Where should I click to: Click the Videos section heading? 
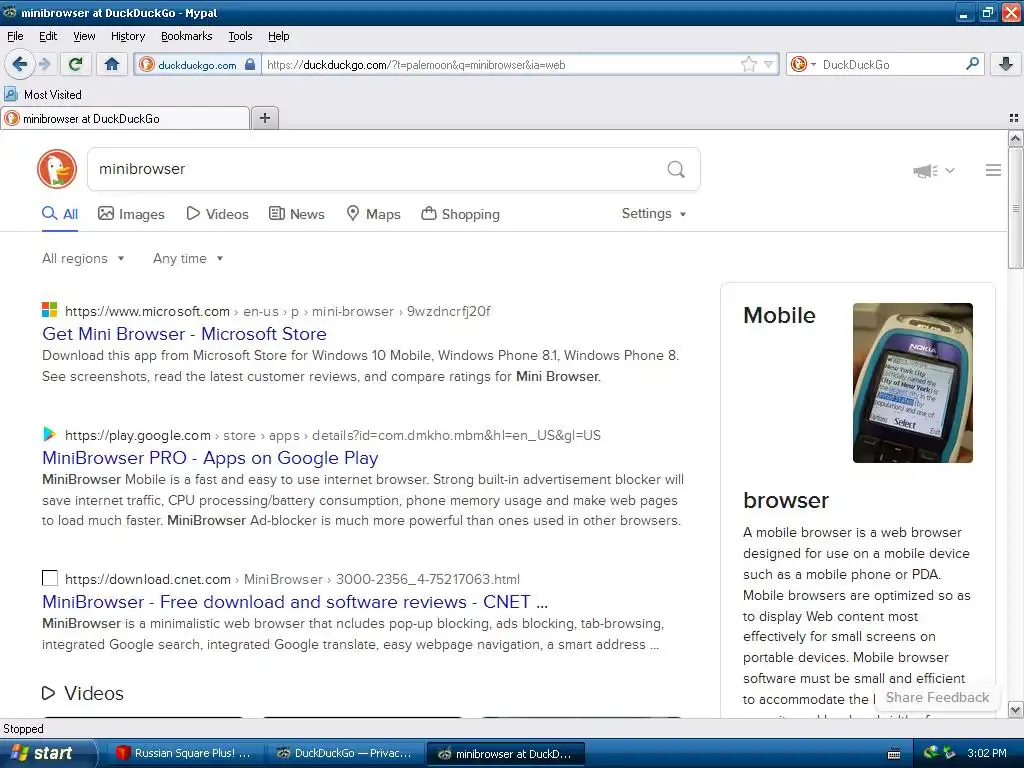(83, 693)
